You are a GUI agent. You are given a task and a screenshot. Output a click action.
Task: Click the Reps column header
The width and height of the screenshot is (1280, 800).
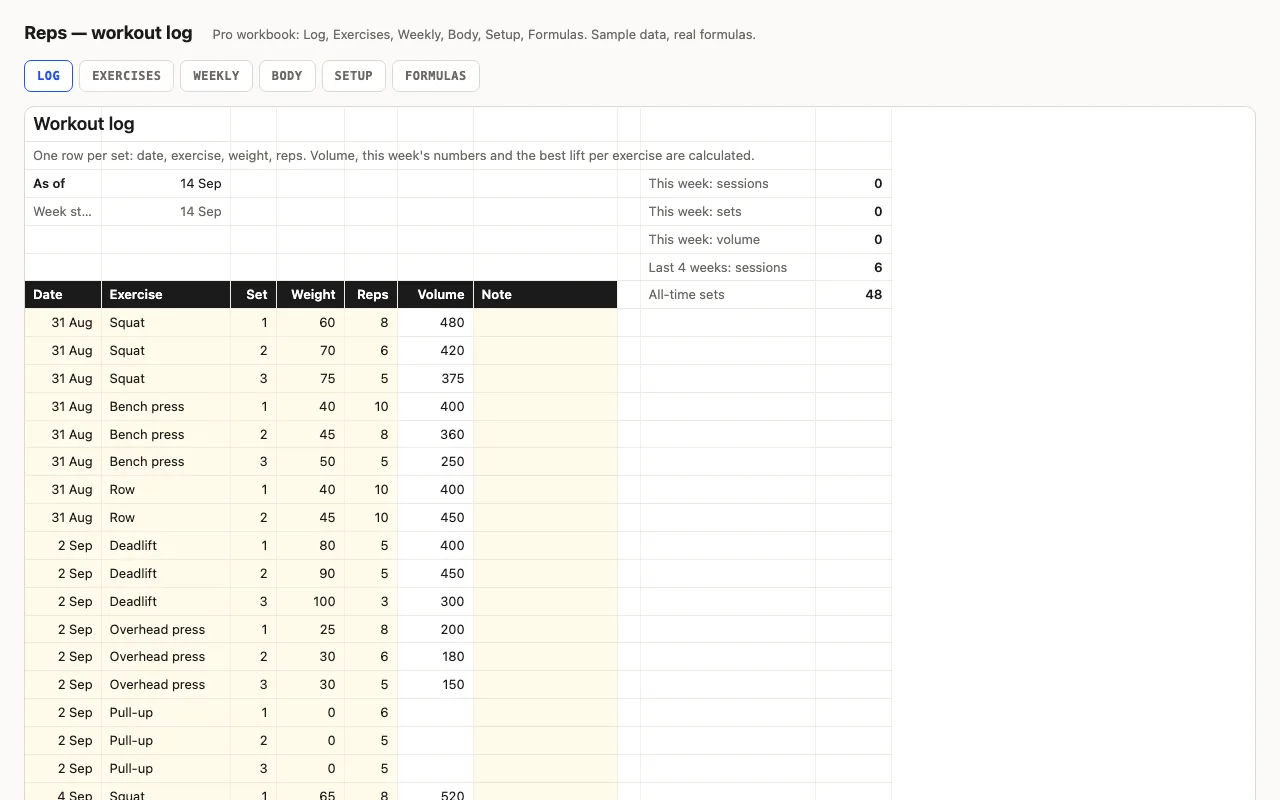click(371, 295)
